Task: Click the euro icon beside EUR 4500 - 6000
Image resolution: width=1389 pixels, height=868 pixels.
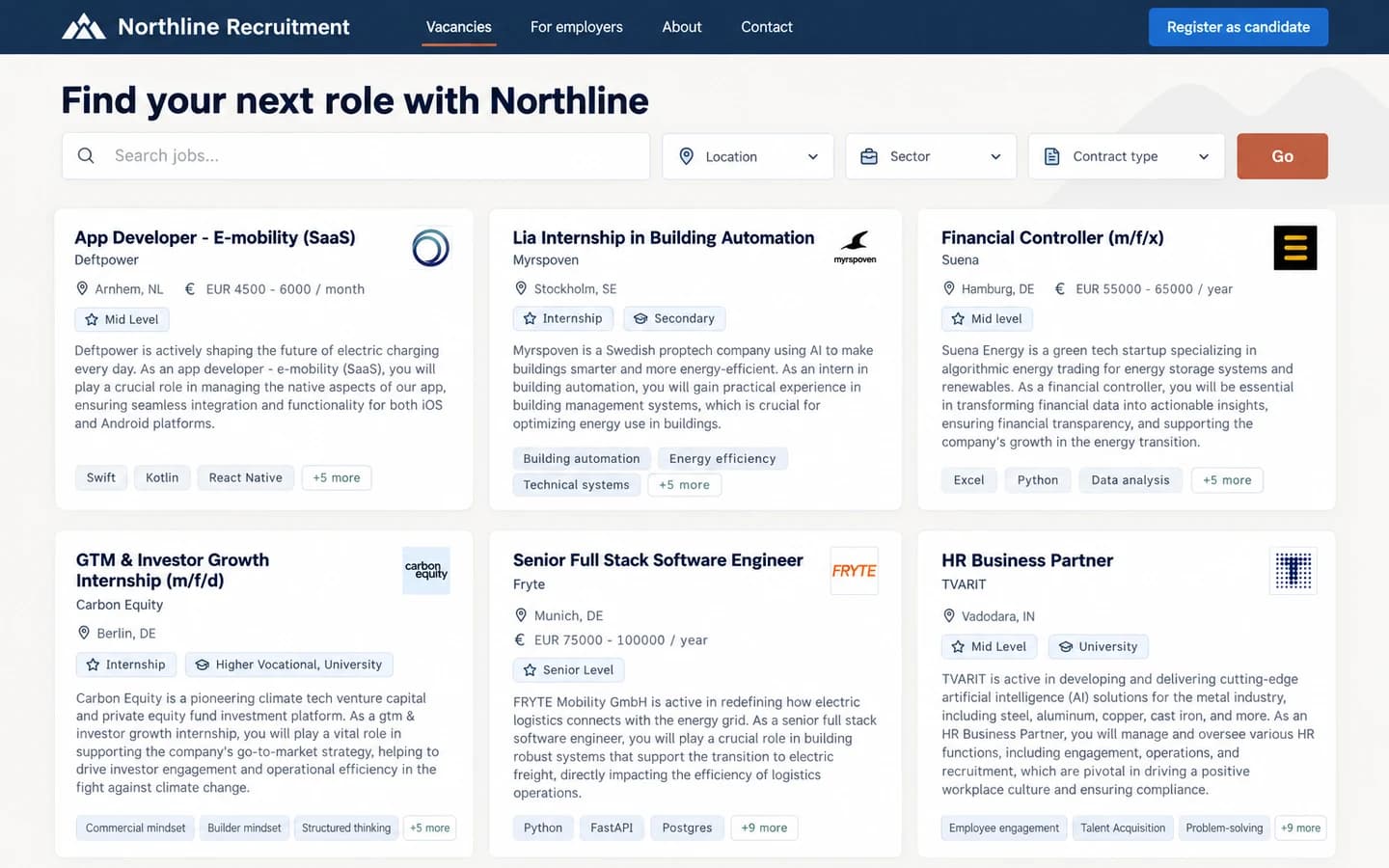Action: [x=190, y=288]
